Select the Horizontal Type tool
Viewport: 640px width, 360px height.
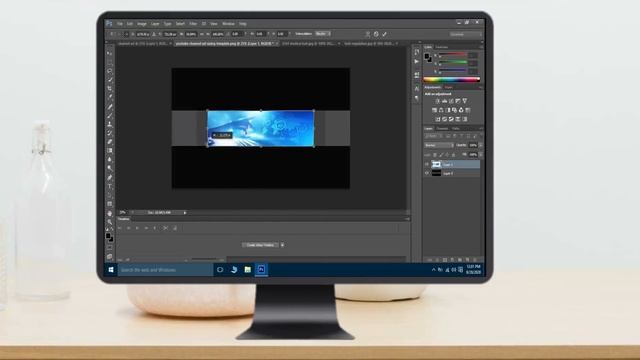109,186
